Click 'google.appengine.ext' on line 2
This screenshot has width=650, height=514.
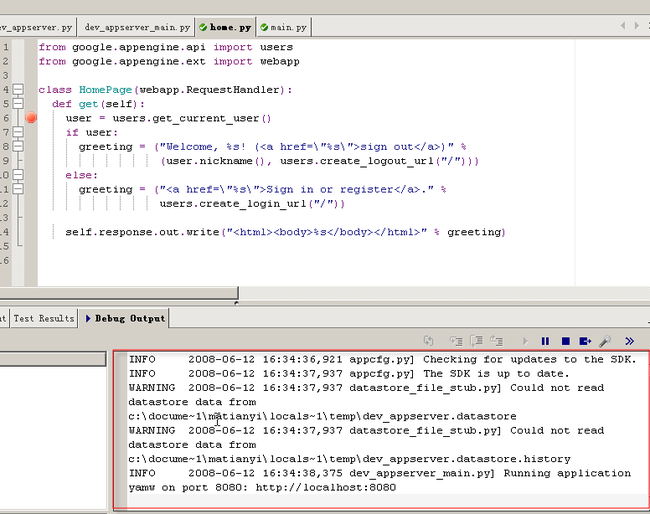139,61
